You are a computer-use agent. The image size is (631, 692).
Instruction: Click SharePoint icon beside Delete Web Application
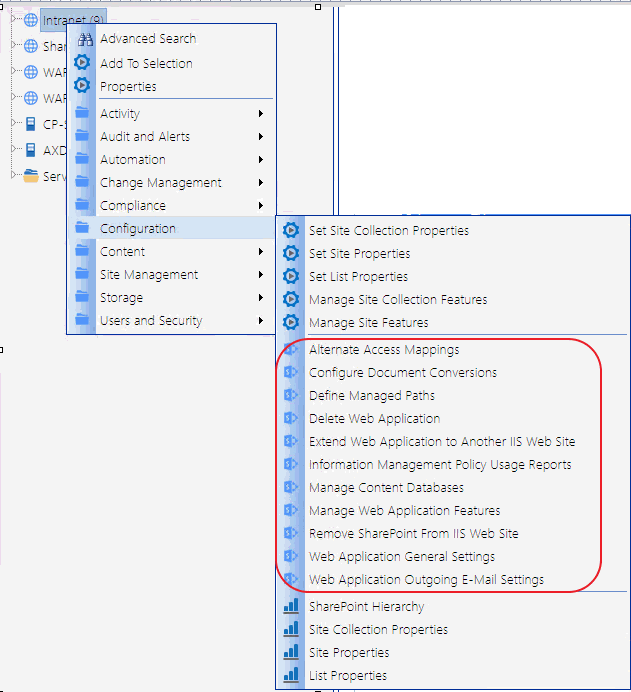tap(291, 418)
